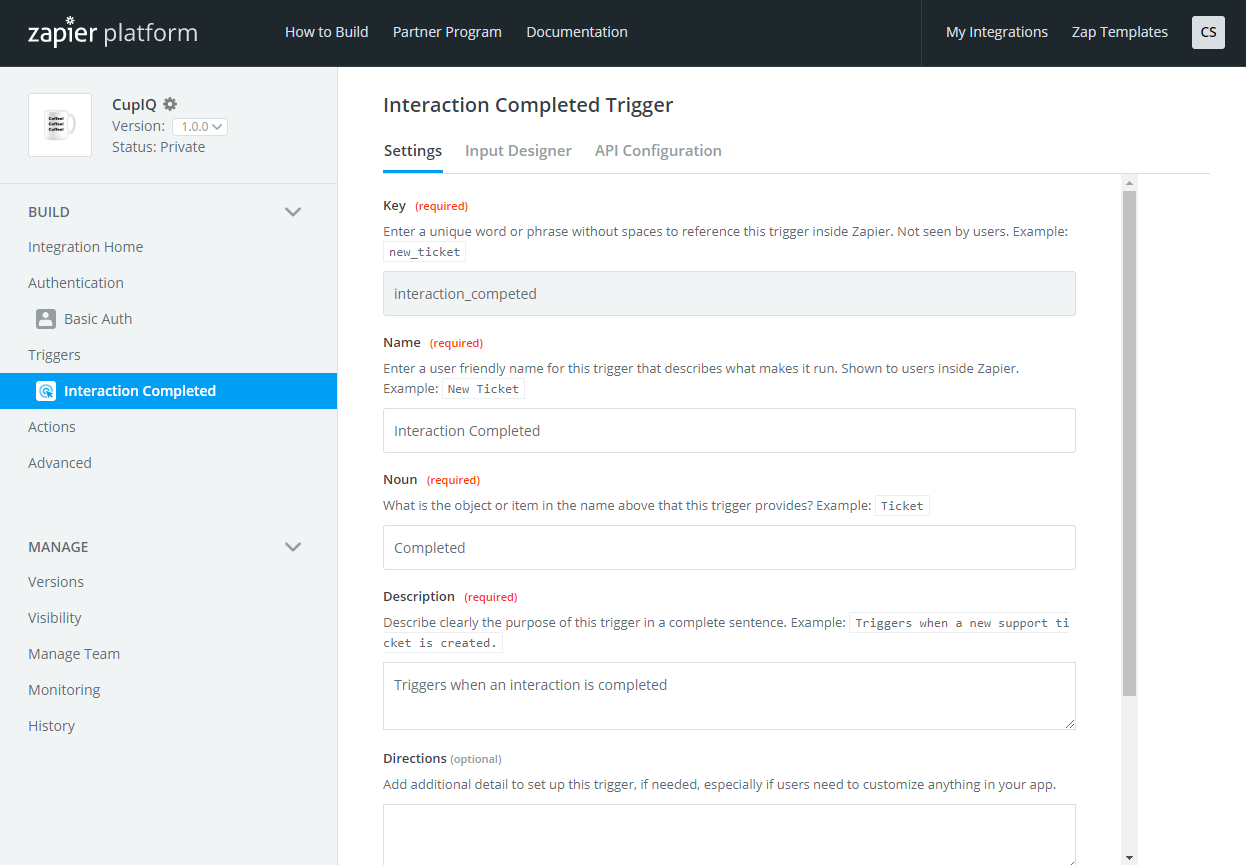Screen dimensions: 1246x865
Task: Switch to the API Configuration tab
Action: coord(658,151)
